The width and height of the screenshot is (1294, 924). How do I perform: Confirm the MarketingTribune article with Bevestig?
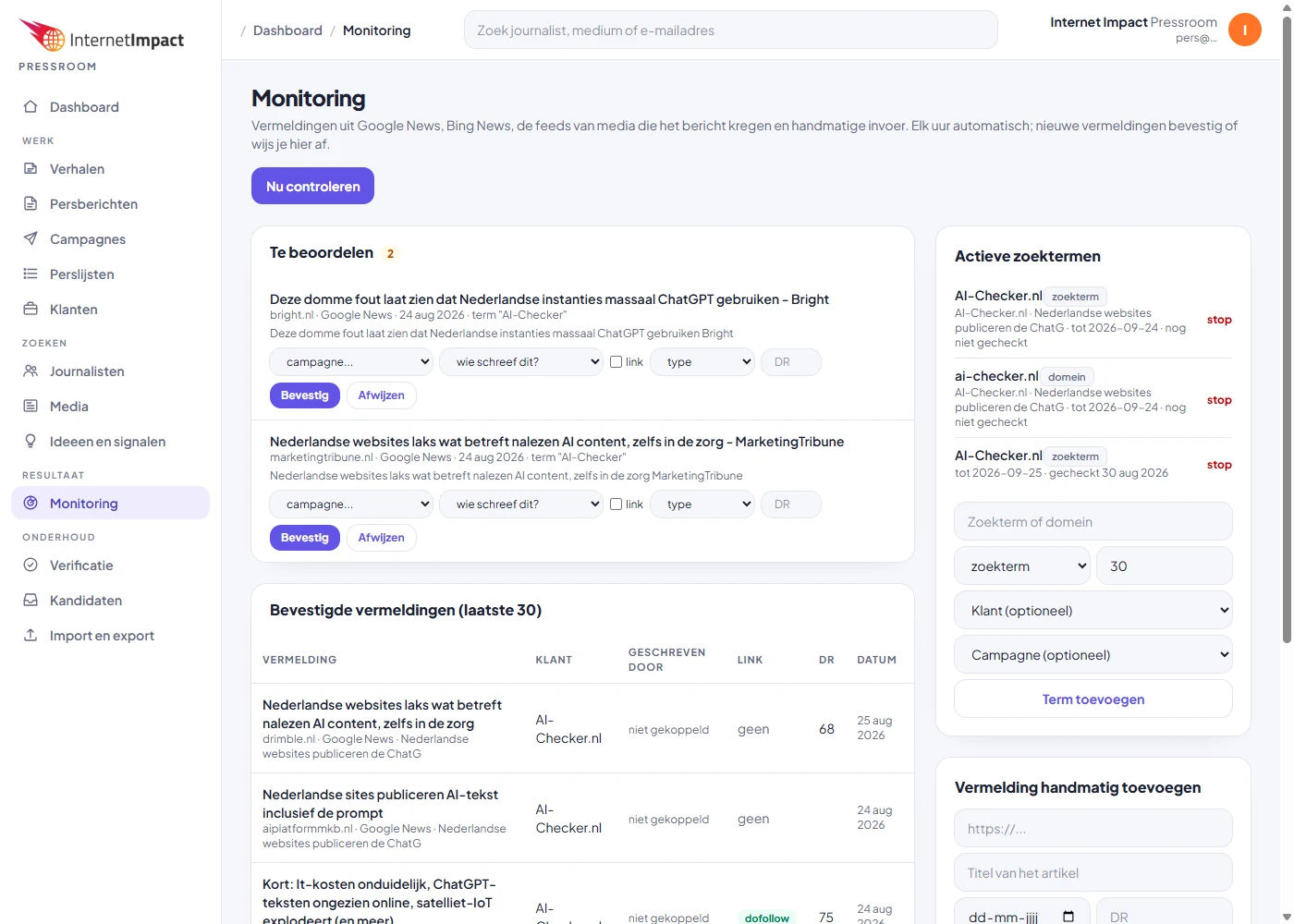304,538
